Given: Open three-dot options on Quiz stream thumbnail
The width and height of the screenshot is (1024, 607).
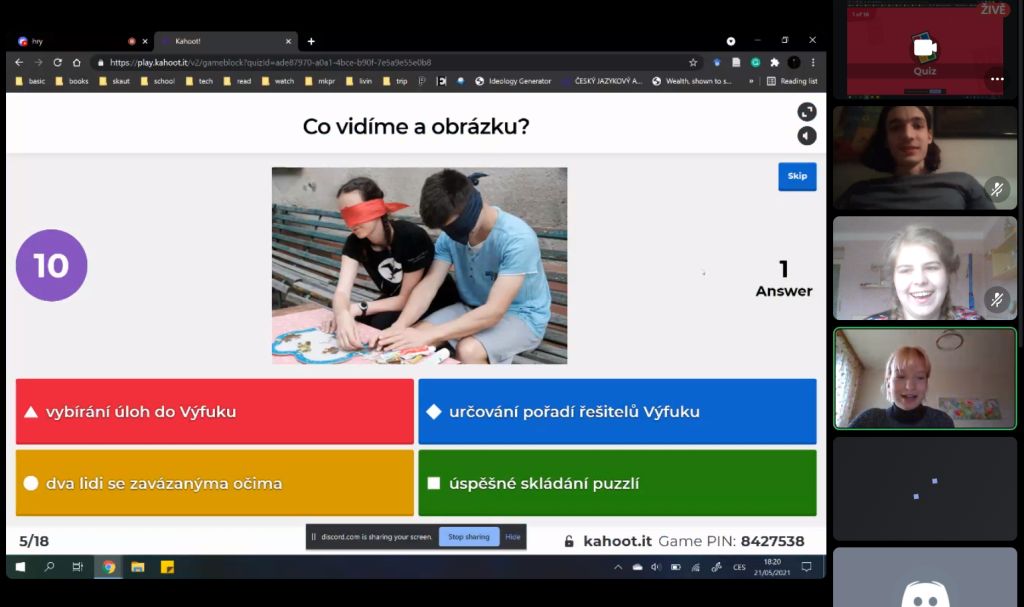Looking at the screenshot, I should click(997, 79).
